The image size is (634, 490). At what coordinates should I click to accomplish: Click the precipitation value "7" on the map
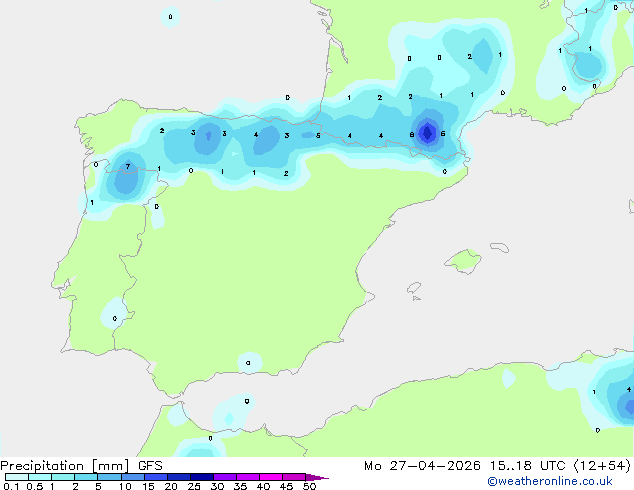pos(128,167)
